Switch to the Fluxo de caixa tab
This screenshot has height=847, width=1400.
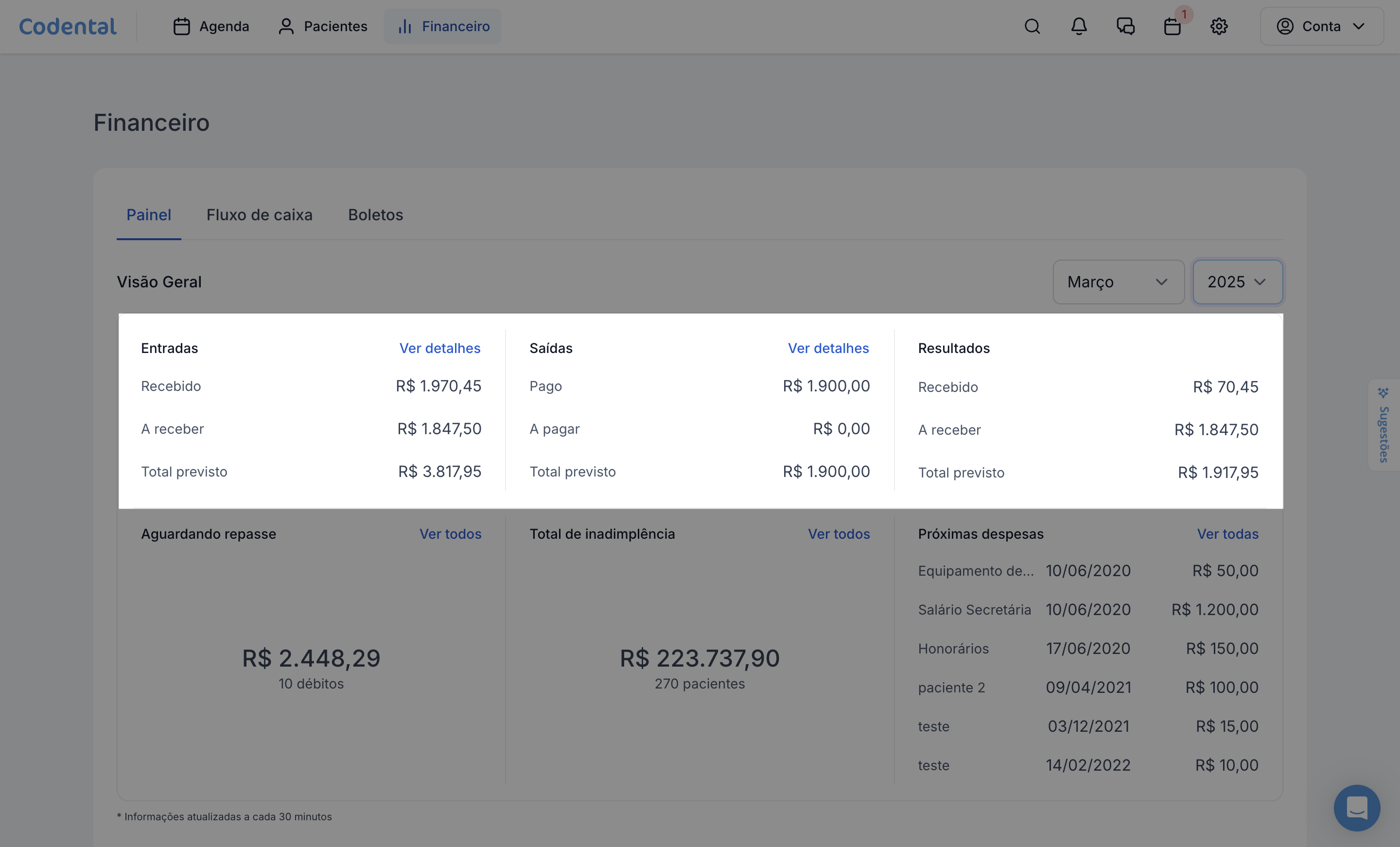pyautogui.click(x=259, y=215)
